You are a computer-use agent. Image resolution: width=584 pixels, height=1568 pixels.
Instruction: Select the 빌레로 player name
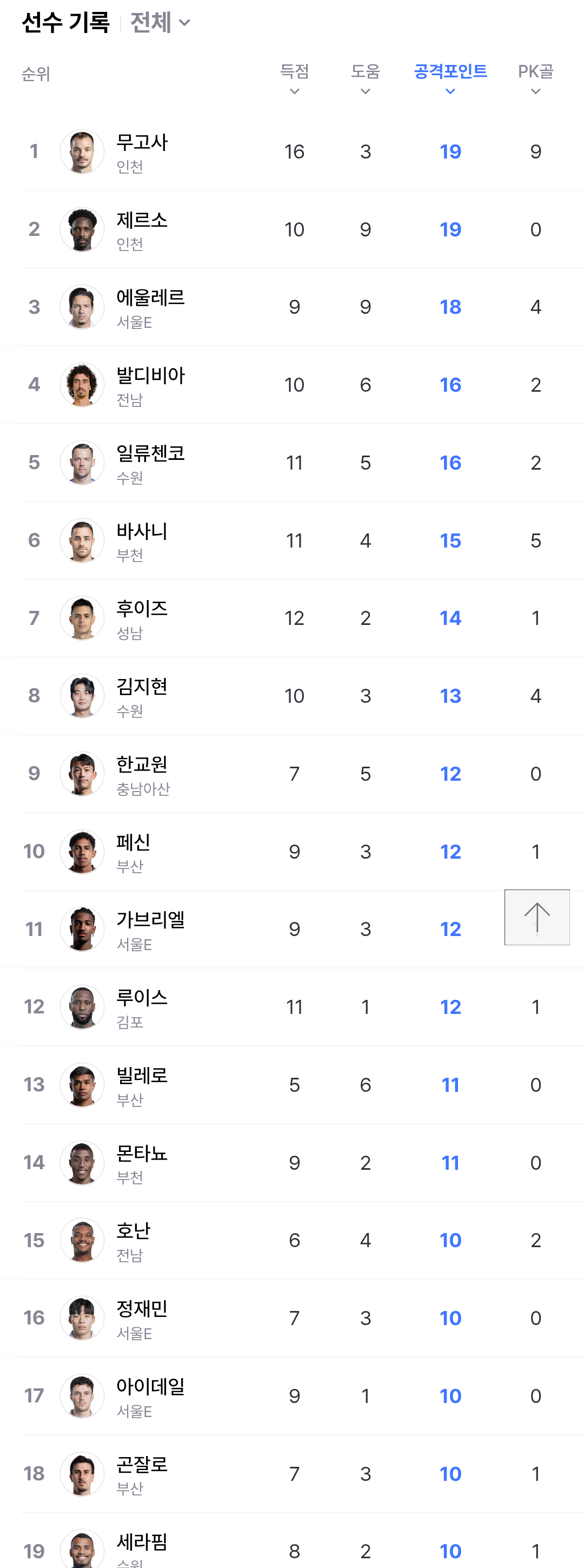pyautogui.click(x=142, y=1076)
